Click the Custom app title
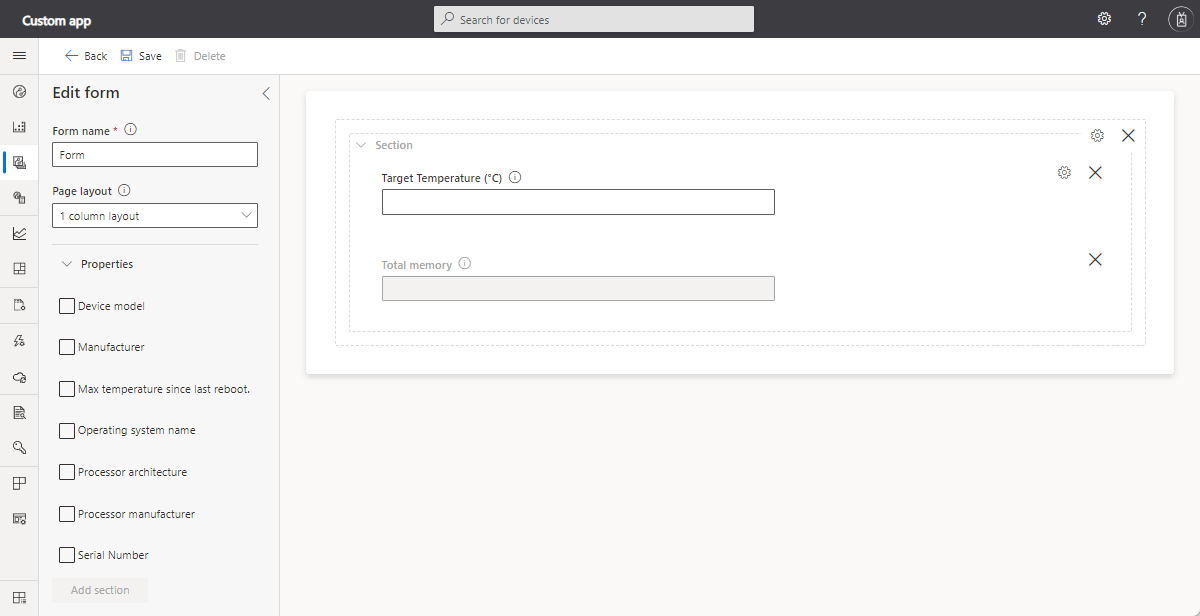 pyautogui.click(x=56, y=20)
